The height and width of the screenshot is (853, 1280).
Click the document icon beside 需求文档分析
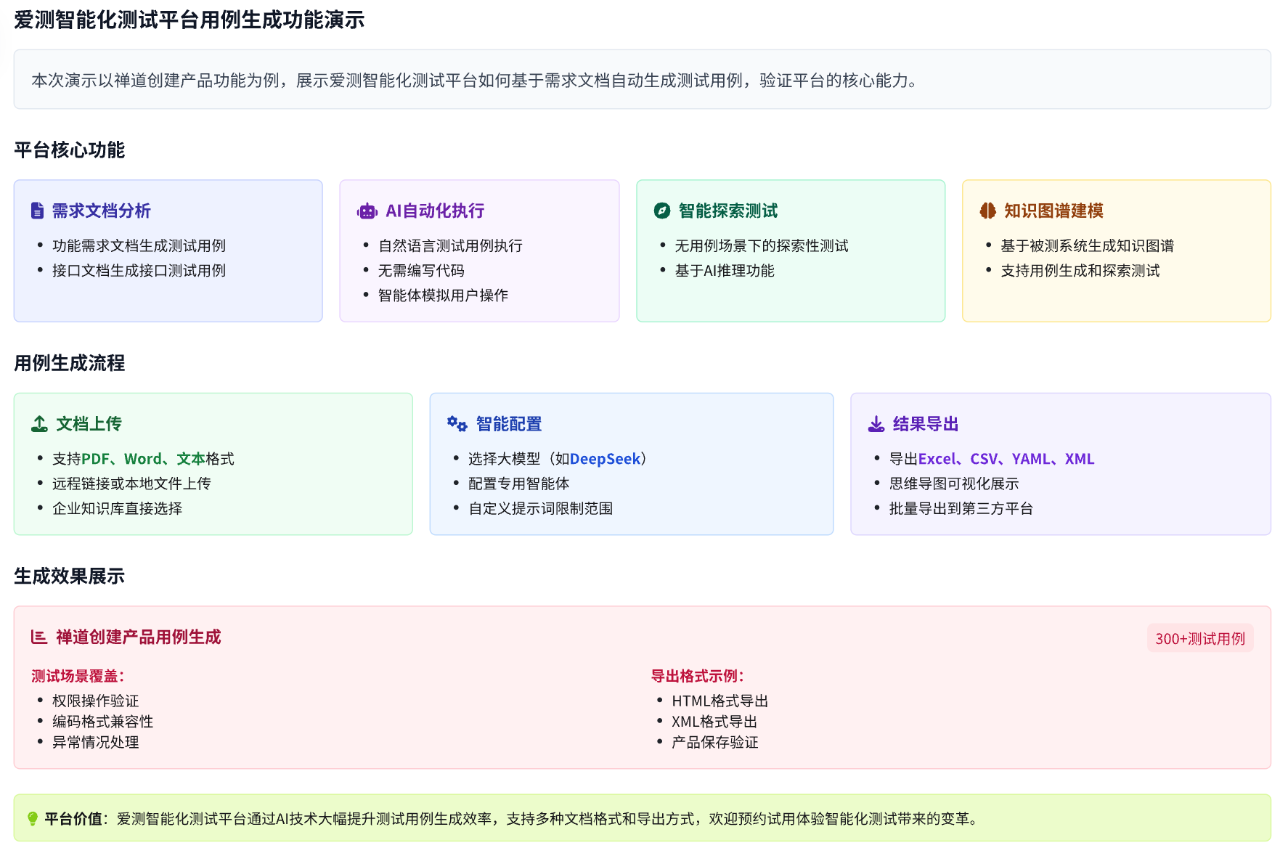[38, 210]
